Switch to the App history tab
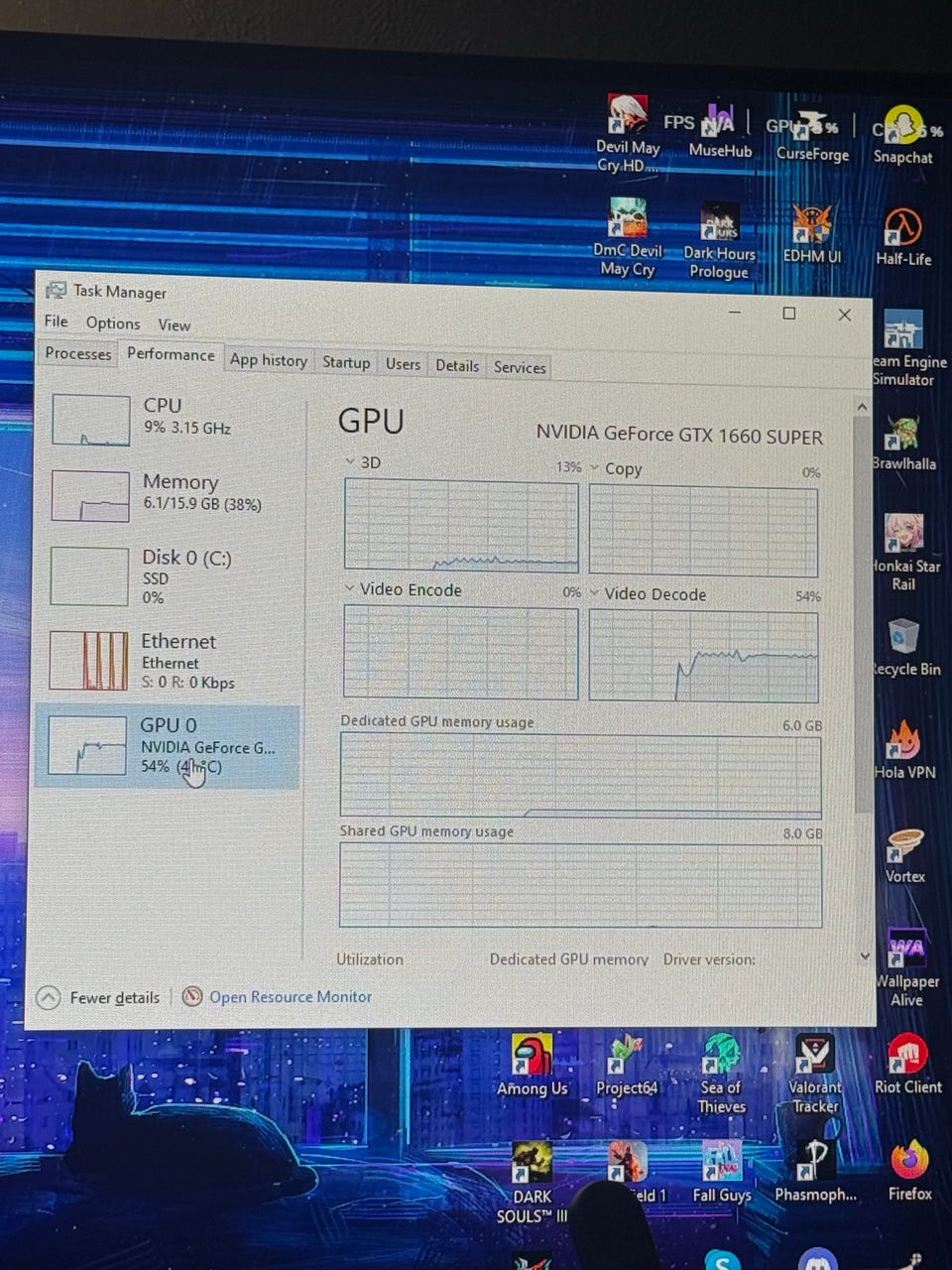This screenshot has height=1270, width=952. pos(269,360)
